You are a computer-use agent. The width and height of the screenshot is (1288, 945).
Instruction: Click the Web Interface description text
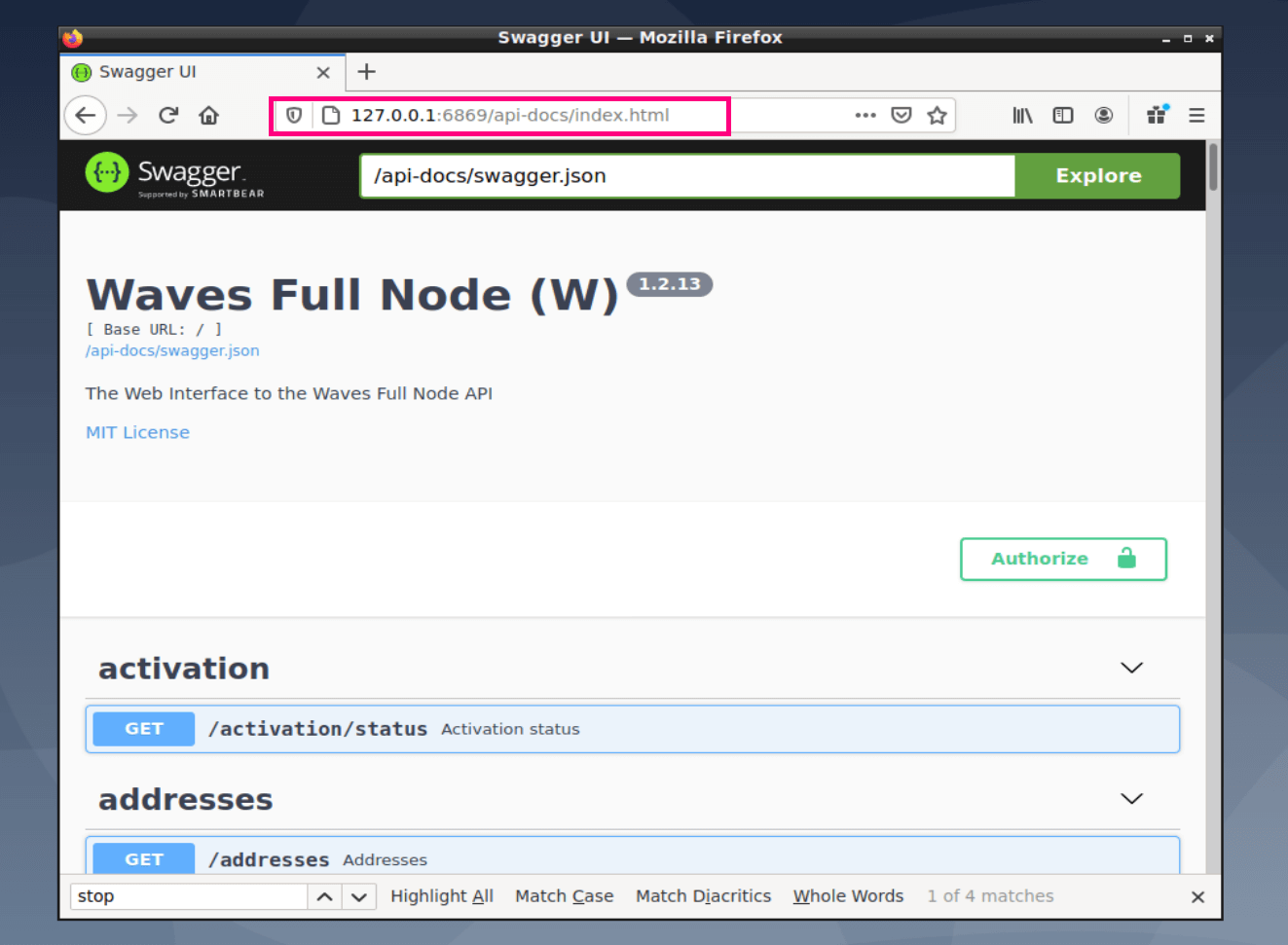pos(289,393)
